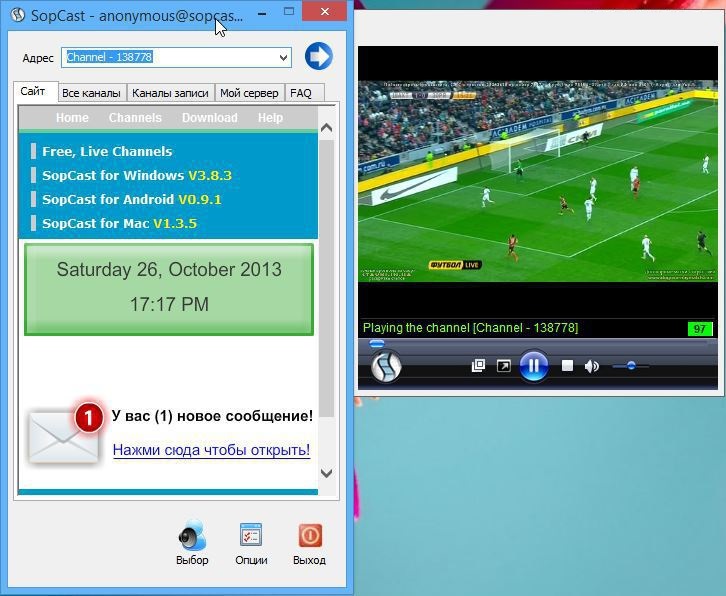726x596 pixels.
Task: Go to Home in the site navigation
Action: [x=72, y=118]
